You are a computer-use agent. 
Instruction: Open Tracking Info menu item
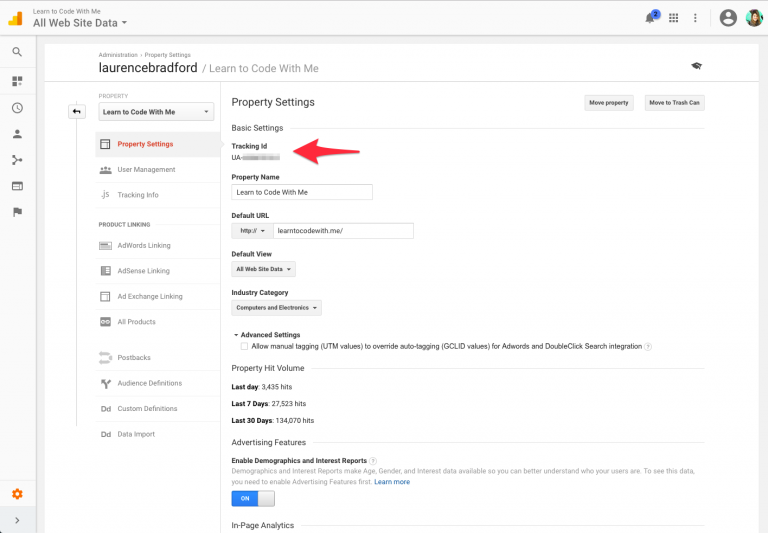point(157,195)
